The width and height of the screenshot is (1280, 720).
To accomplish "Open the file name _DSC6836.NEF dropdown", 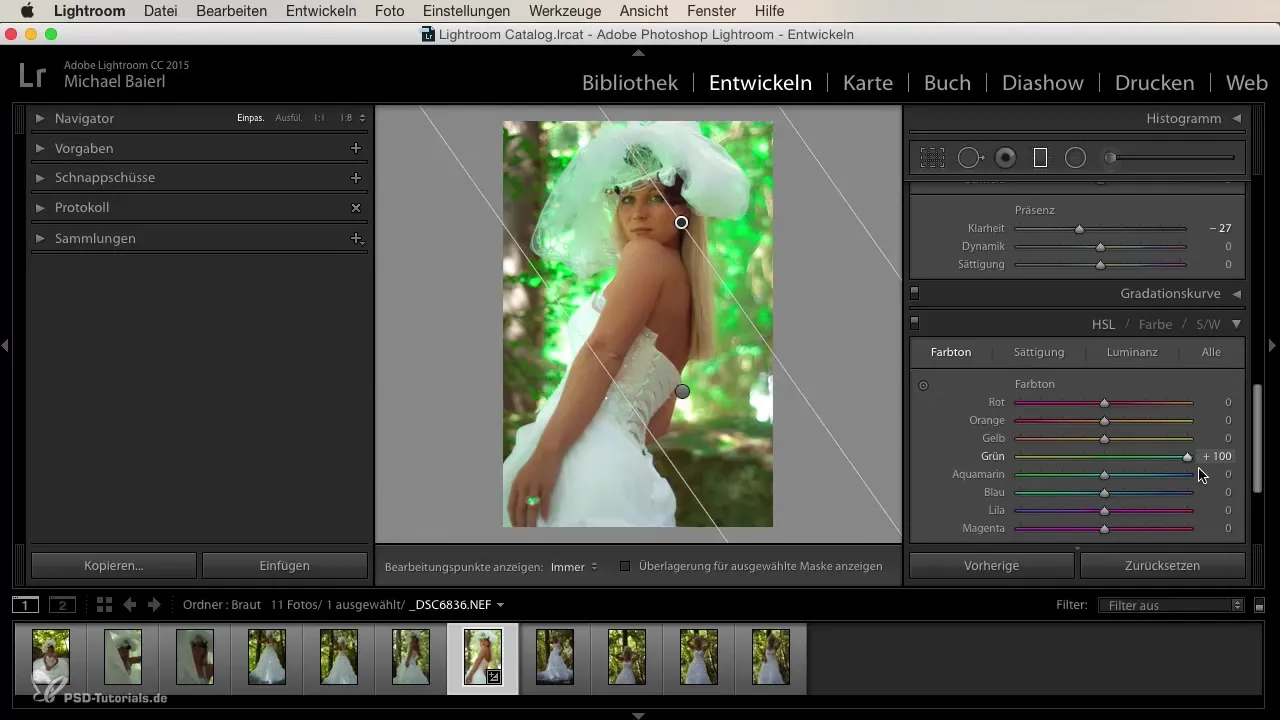I will pos(456,605).
